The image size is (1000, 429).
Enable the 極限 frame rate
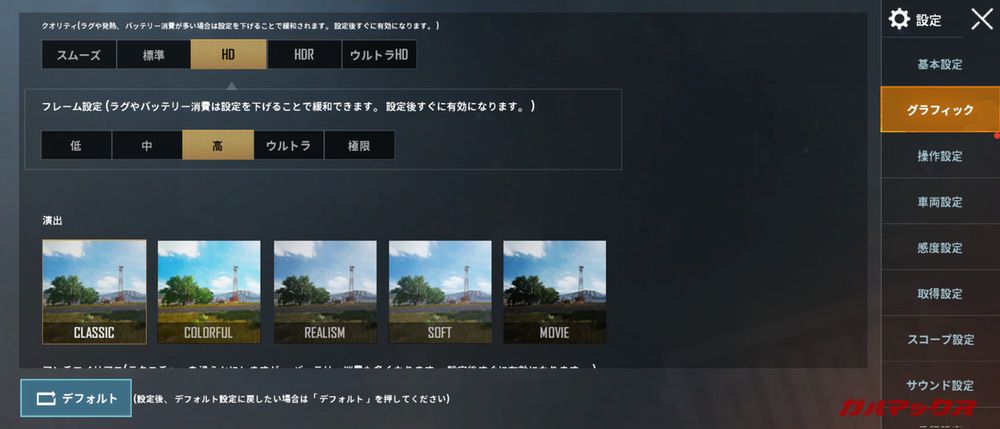click(359, 145)
